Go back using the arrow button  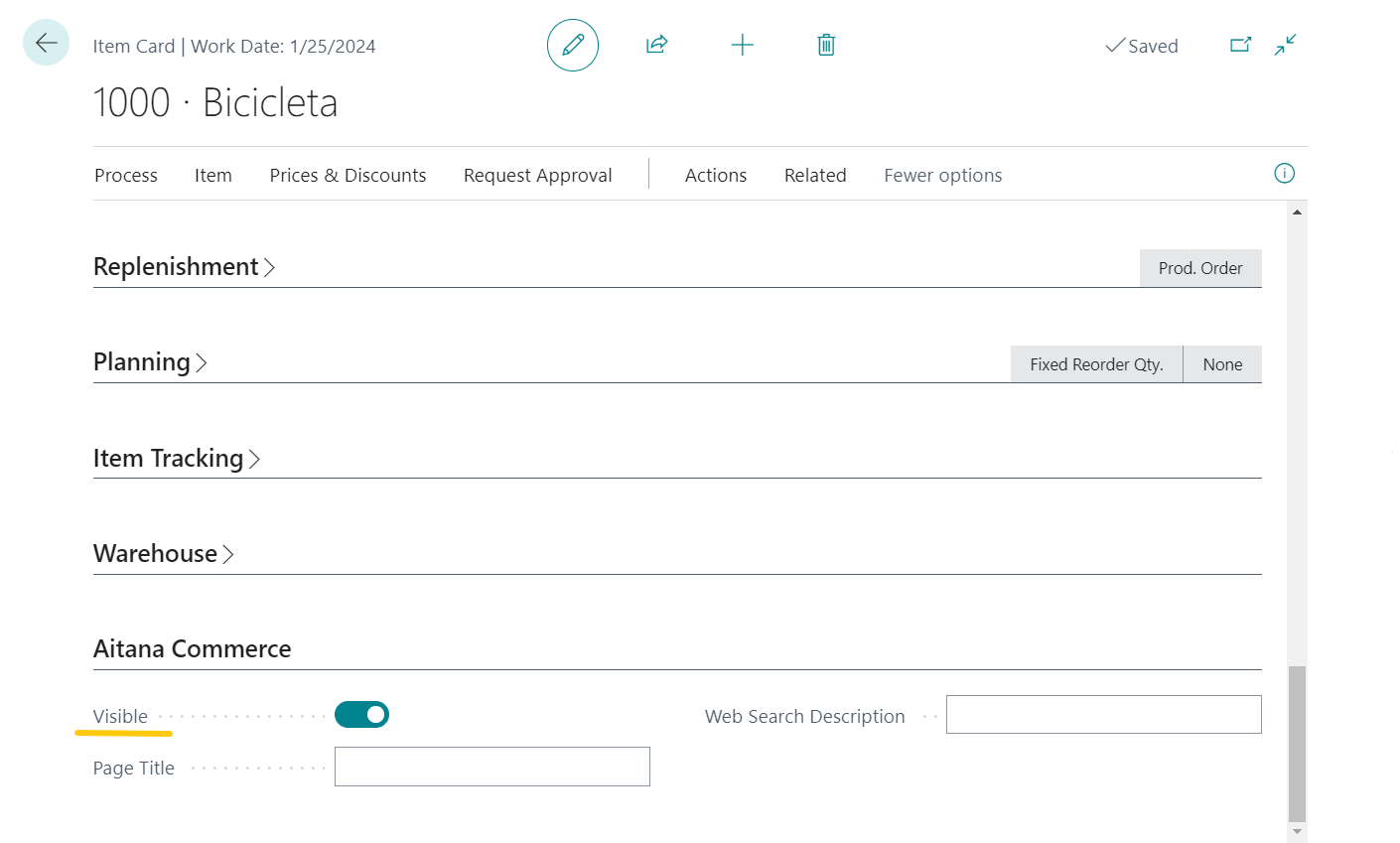coord(46,43)
